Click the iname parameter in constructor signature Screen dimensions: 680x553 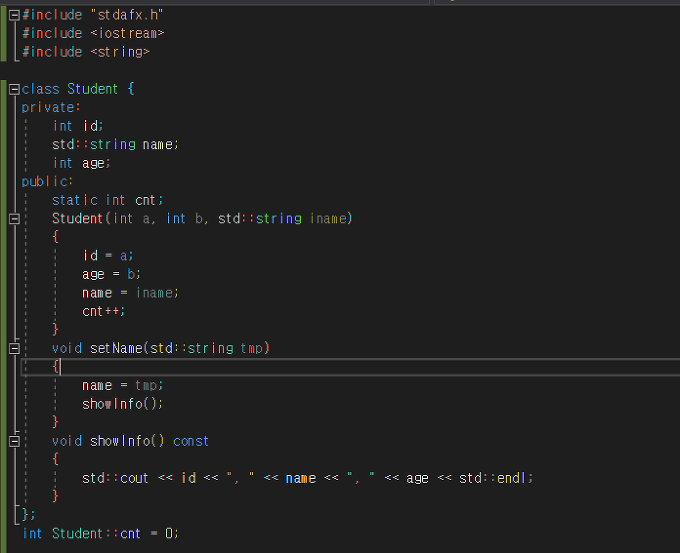point(329,219)
